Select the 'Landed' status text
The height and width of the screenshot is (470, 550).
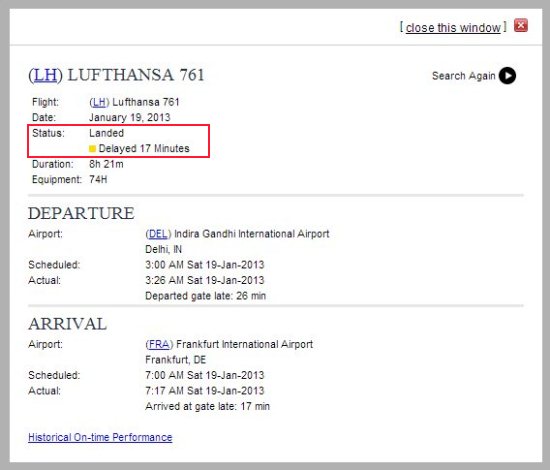[106, 133]
